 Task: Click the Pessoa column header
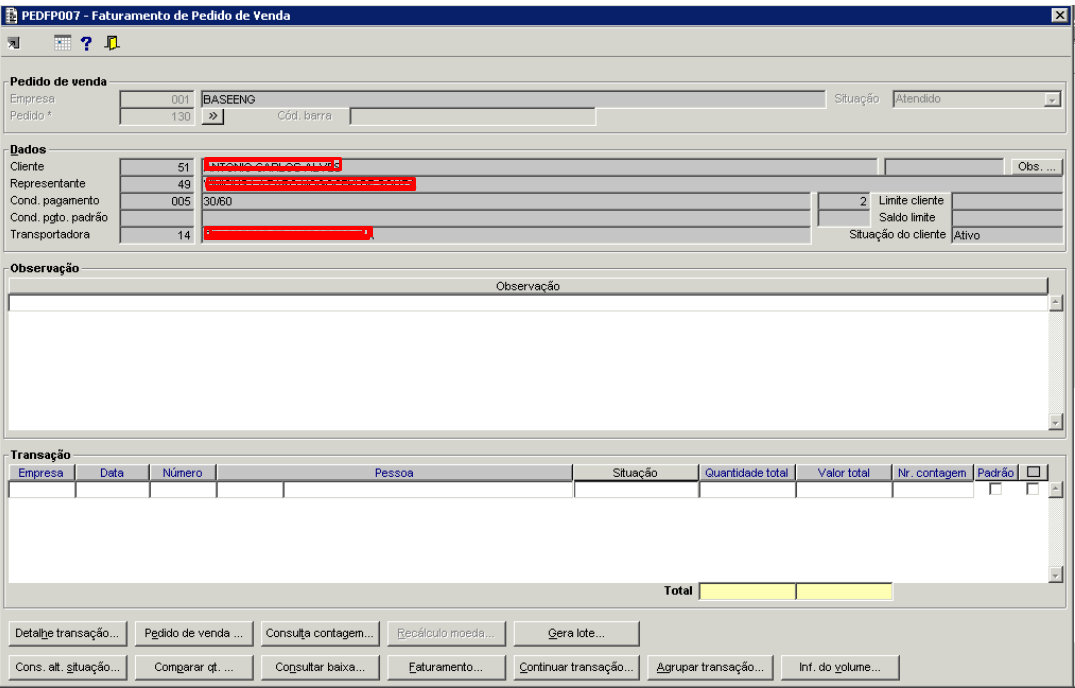point(394,473)
